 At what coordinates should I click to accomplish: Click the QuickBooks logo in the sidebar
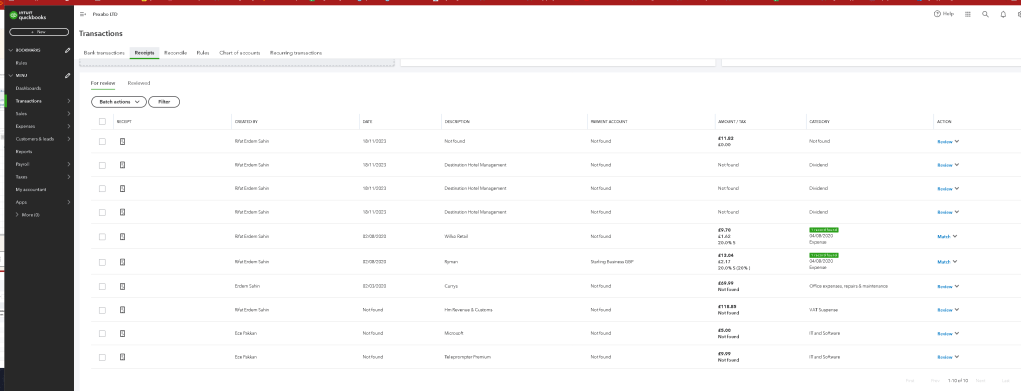tap(28, 16)
